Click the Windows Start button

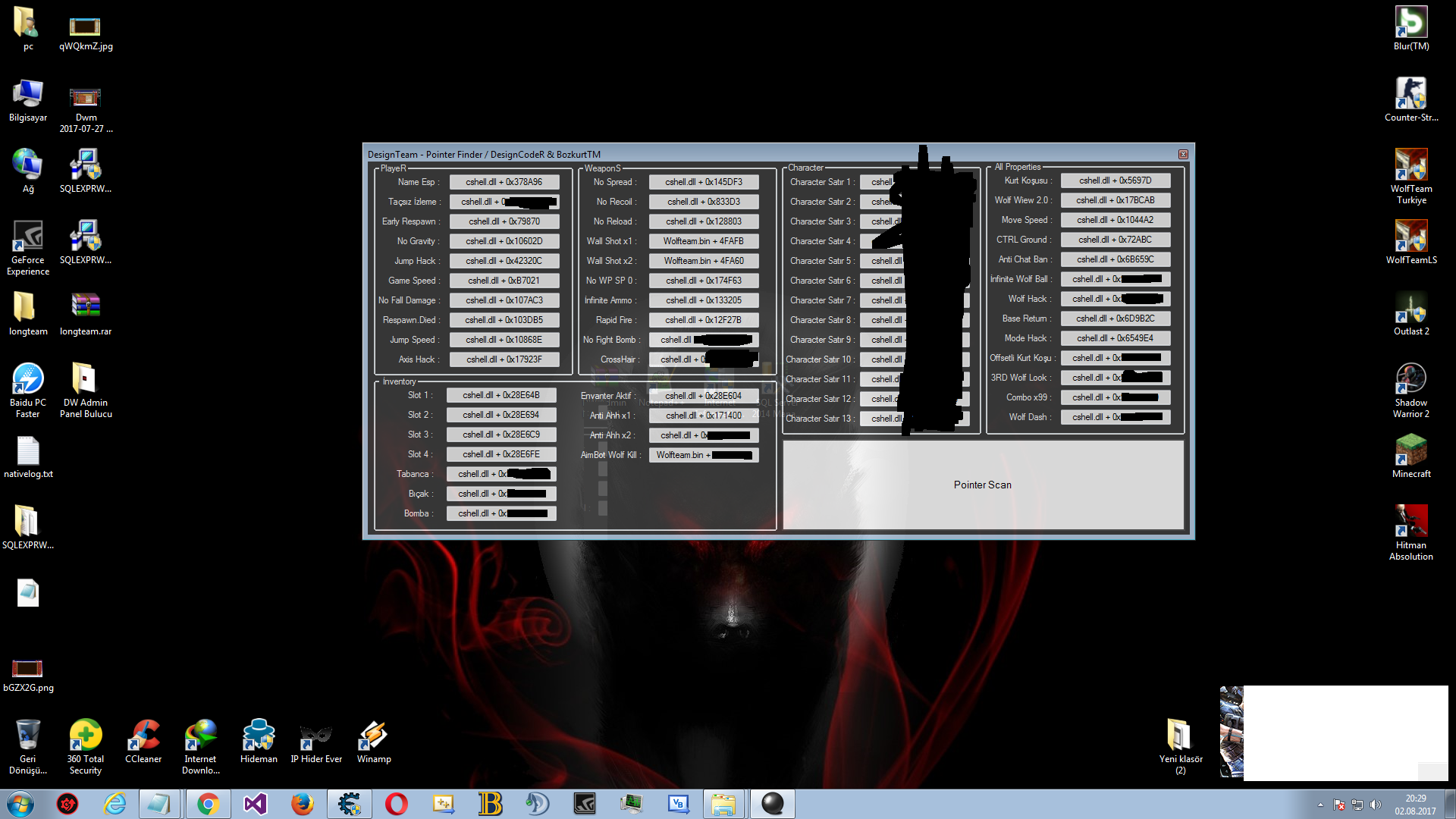[x=20, y=804]
